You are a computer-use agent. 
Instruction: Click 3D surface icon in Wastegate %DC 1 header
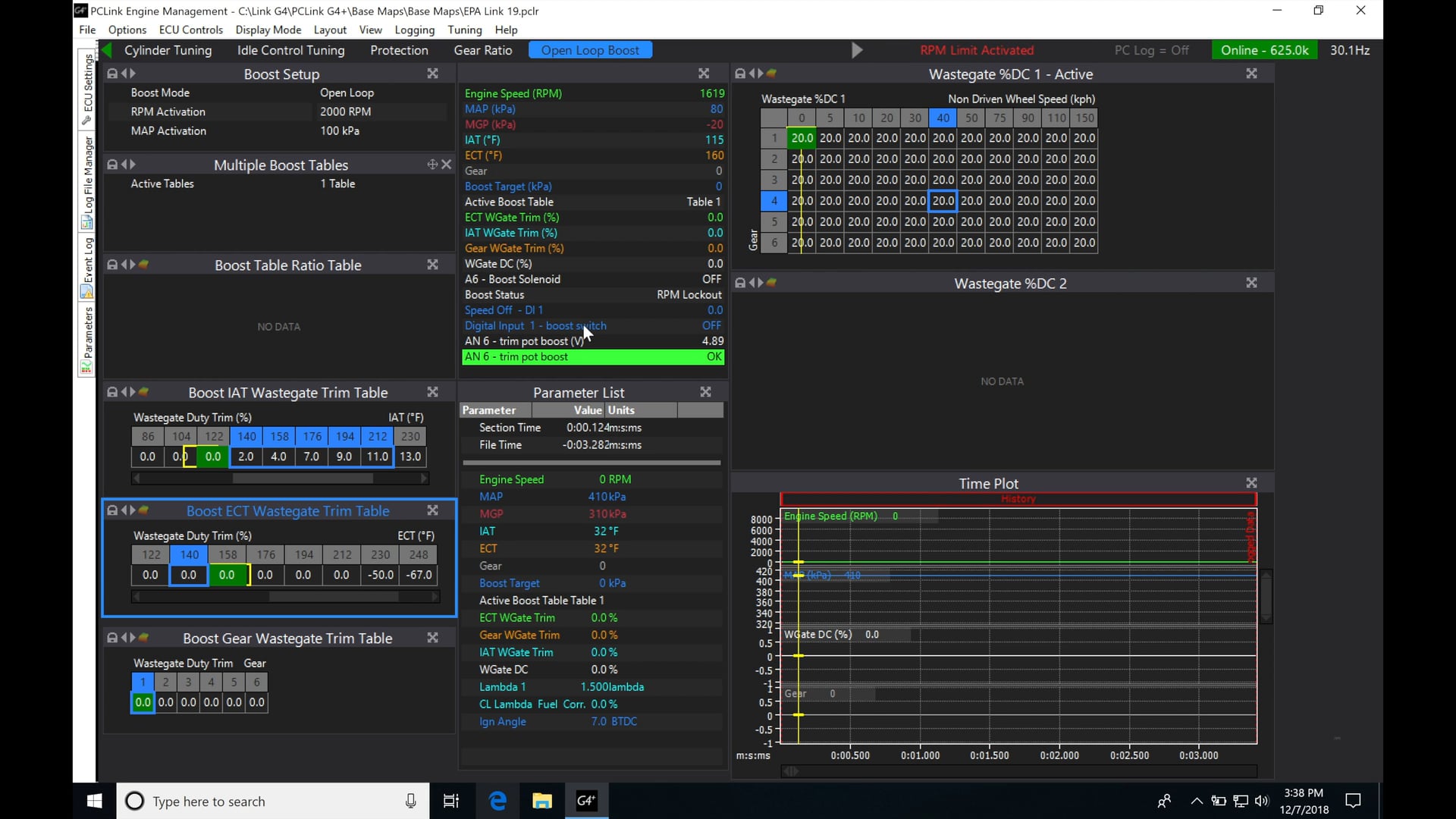coord(772,74)
